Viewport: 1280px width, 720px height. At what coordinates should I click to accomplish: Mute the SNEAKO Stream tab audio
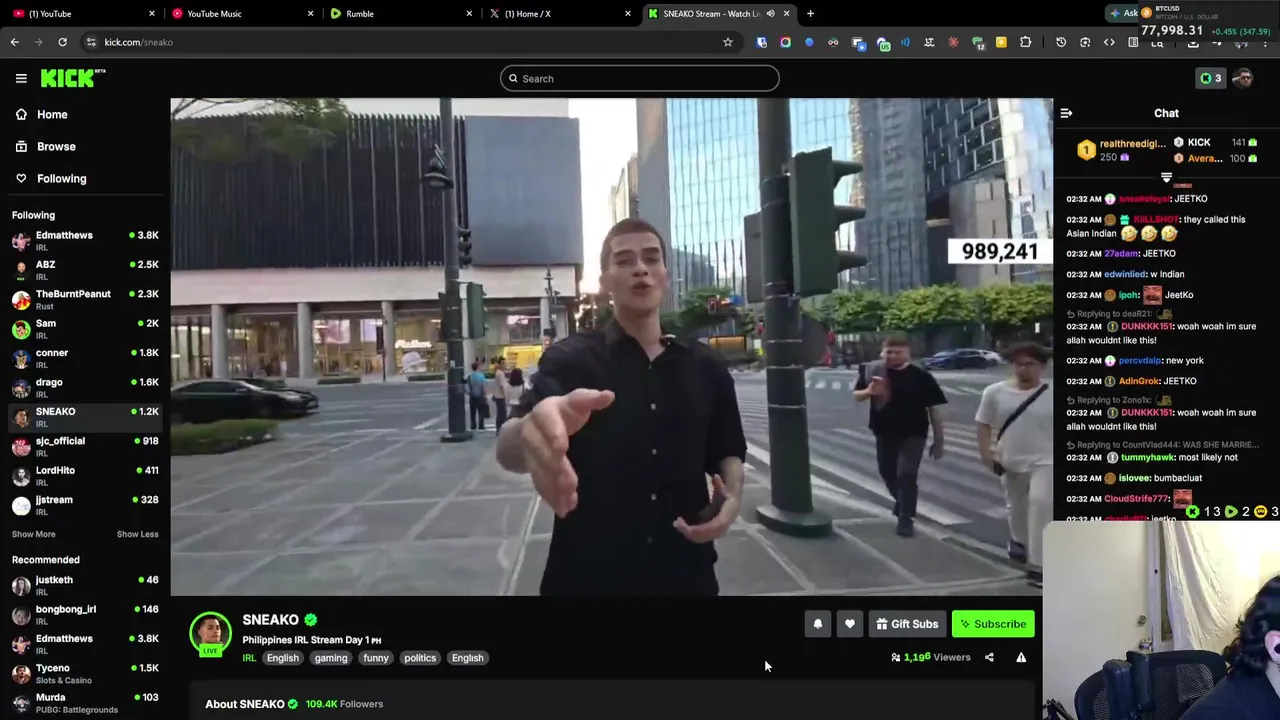770,13
